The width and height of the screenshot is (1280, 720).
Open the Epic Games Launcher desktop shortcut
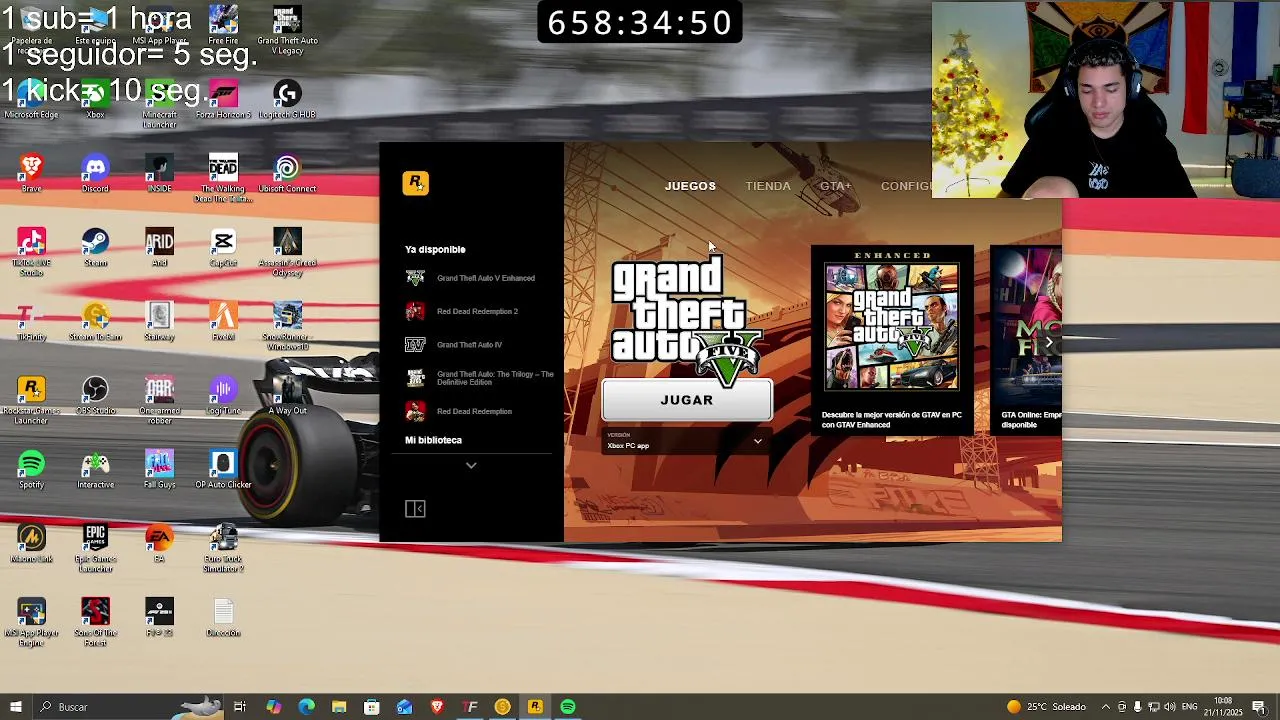[x=95, y=548]
